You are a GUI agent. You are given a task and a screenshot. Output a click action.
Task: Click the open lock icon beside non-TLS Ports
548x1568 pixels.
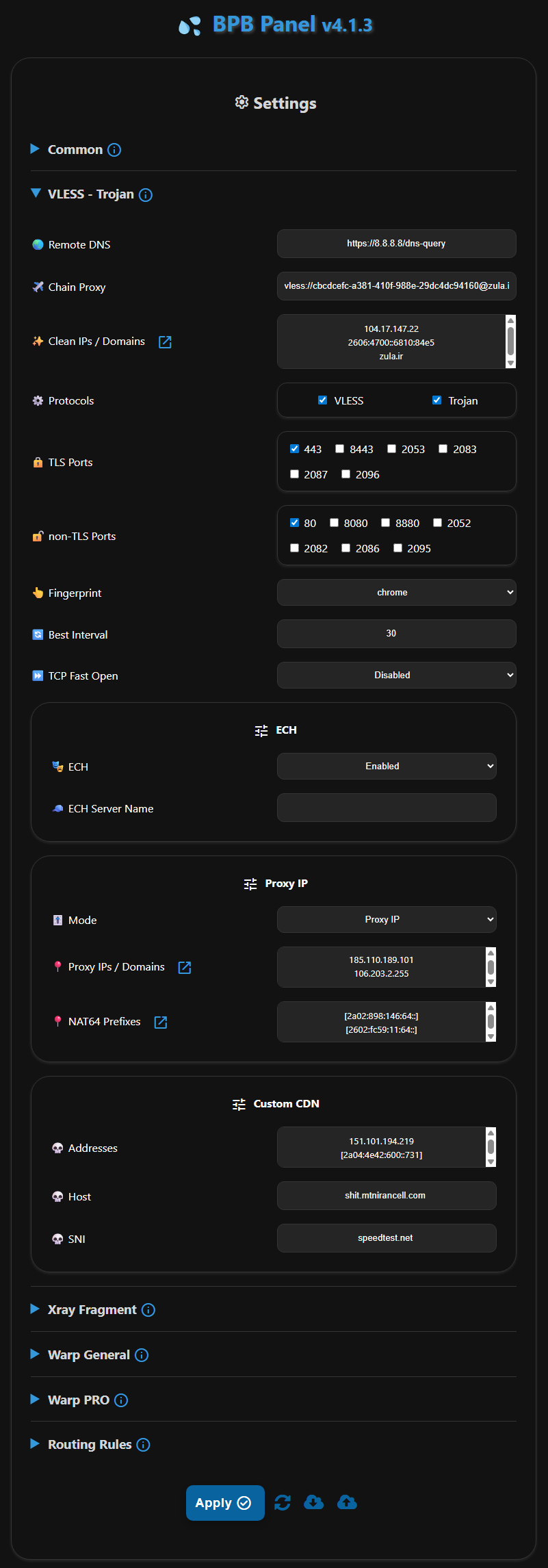click(38, 537)
